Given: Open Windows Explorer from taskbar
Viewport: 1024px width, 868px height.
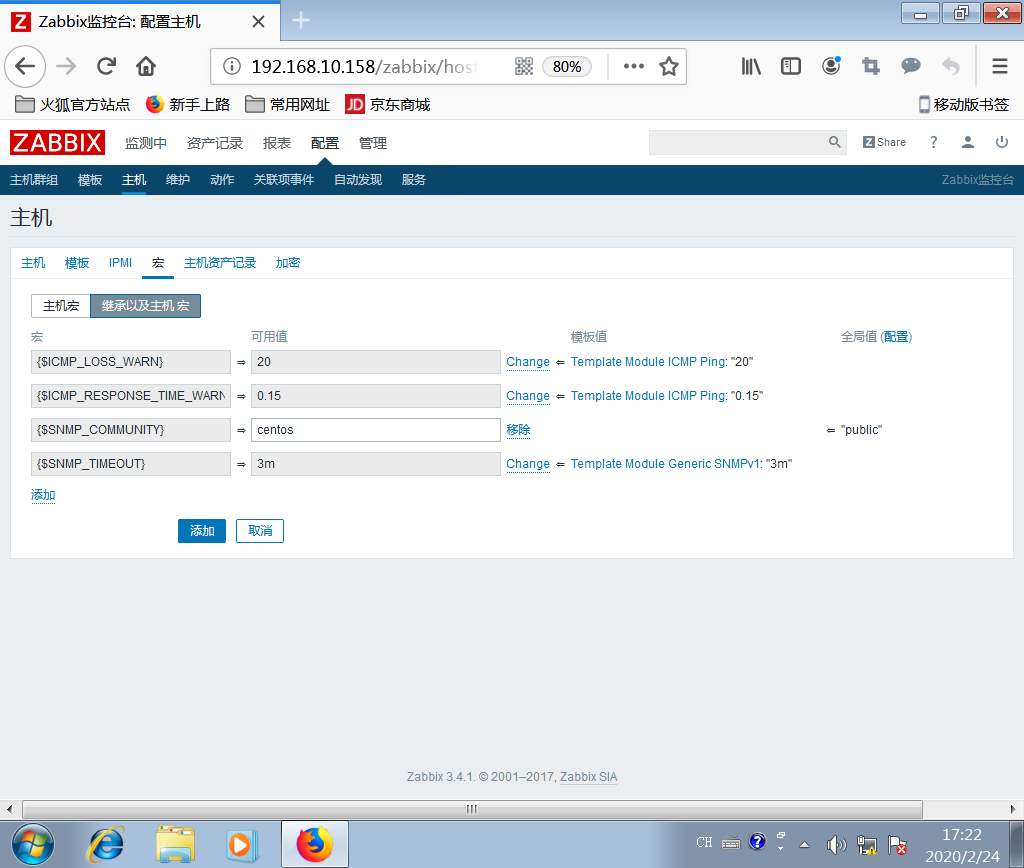Looking at the screenshot, I should [175, 844].
